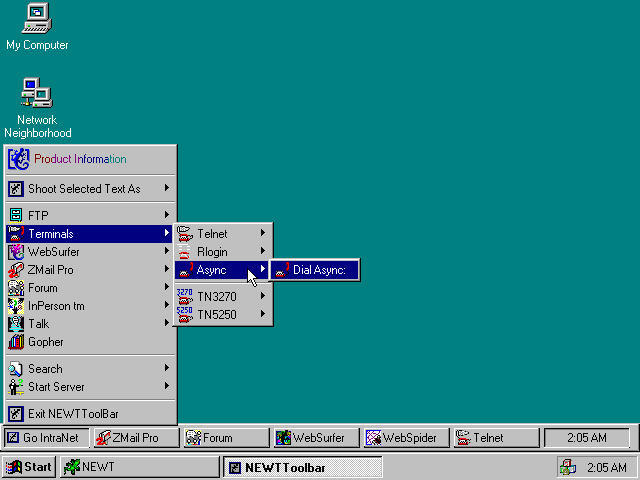Select the Start Server menu entry

point(90,387)
